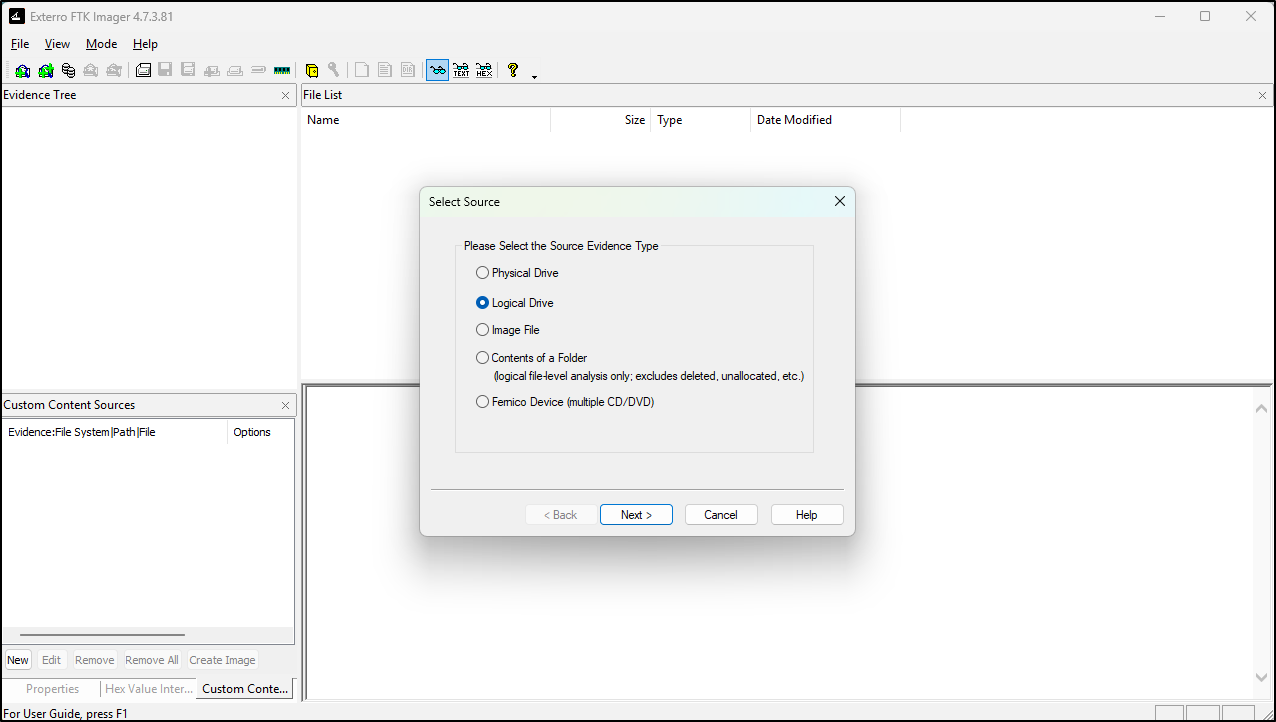Select the Physical Drive radio button
This screenshot has width=1276, height=722.
tap(483, 273)
